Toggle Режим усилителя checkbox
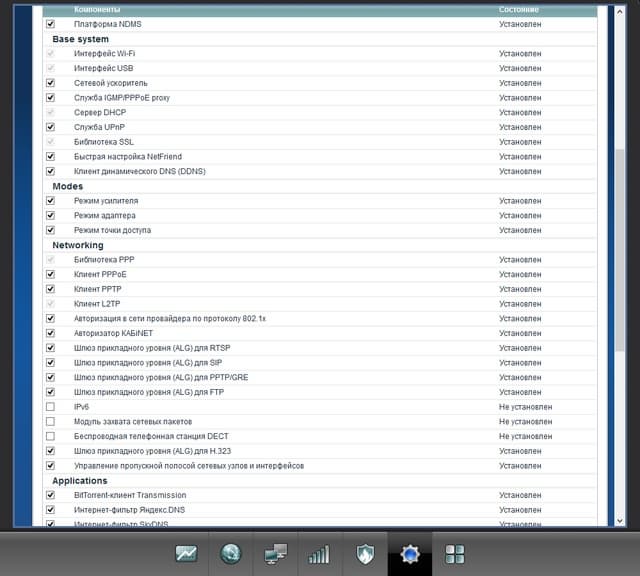Screen dimensions: 640x576 (50, 200)
